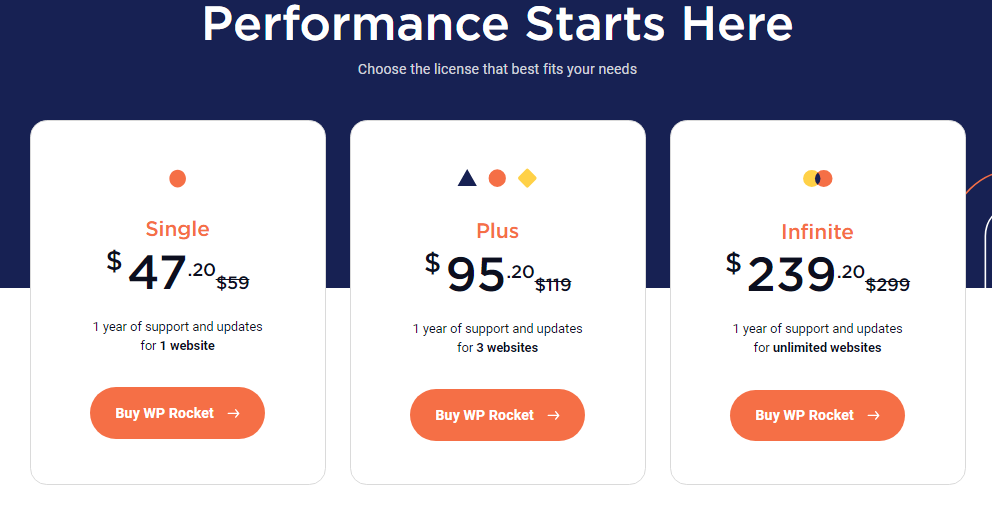The height and width of the screenshot is (510, 992).
Task: Click the navy triangle icon in Plus card
Action: [467, 178]
